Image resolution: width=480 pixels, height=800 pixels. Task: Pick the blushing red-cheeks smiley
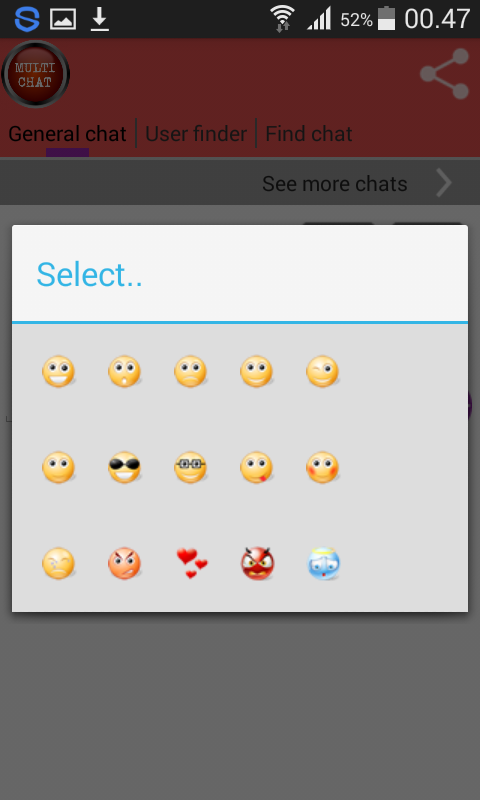pos(322,467)
